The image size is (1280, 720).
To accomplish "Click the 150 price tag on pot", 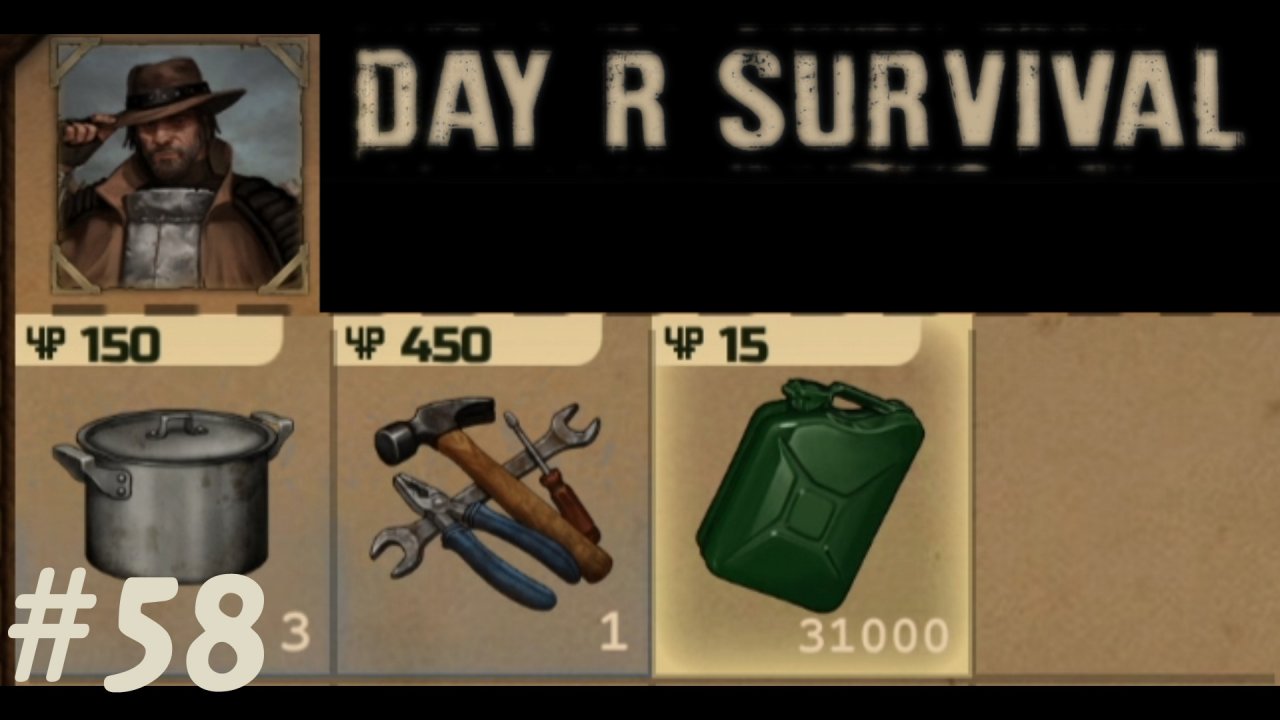I will [120, 346].
